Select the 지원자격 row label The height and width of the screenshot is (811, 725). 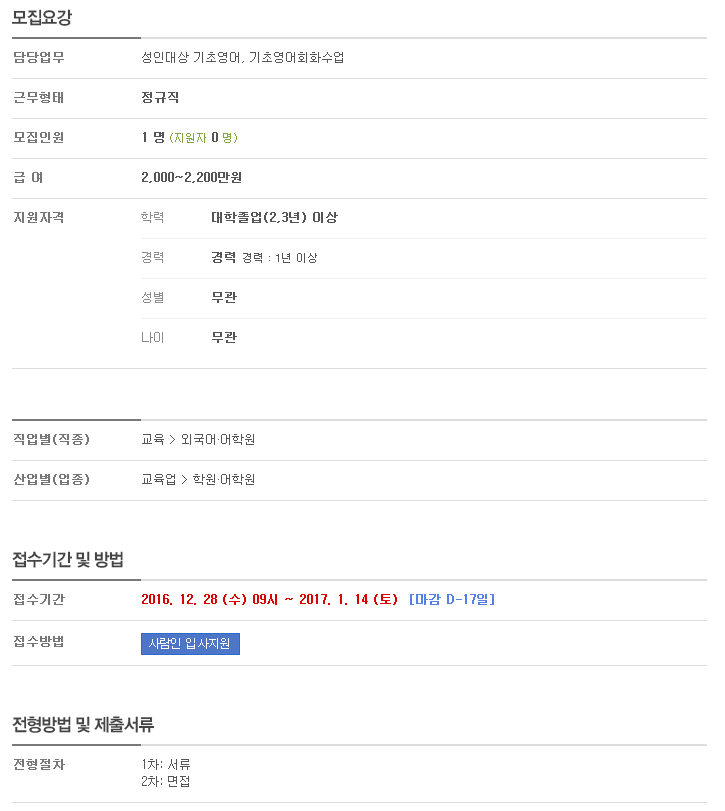click(x=39, y=217)
